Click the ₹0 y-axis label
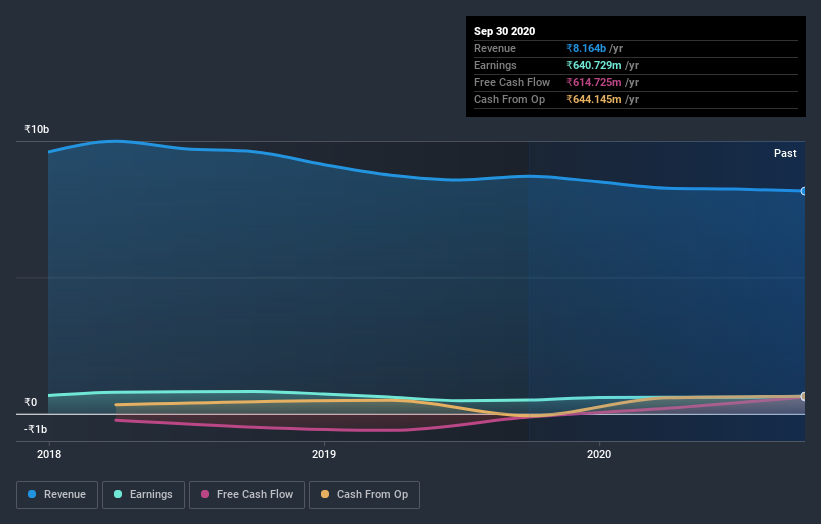Image resolution: width=821 pixels, height=524 pixels. click(31, 402)
